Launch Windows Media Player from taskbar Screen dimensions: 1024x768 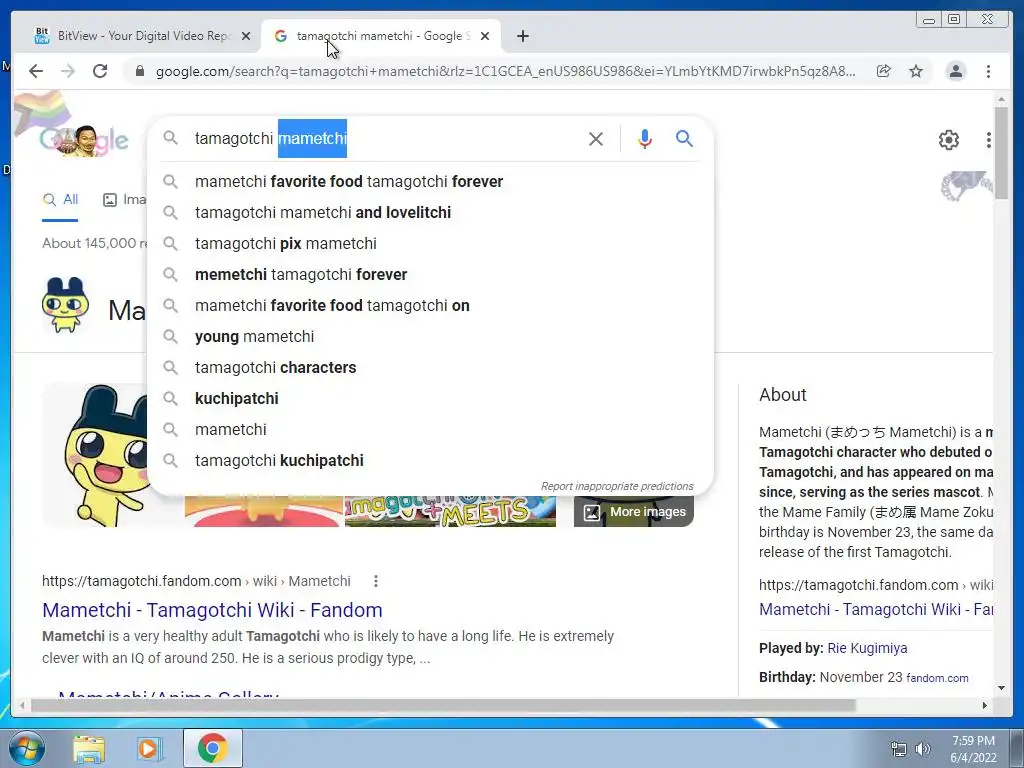[x=148, y=749]
